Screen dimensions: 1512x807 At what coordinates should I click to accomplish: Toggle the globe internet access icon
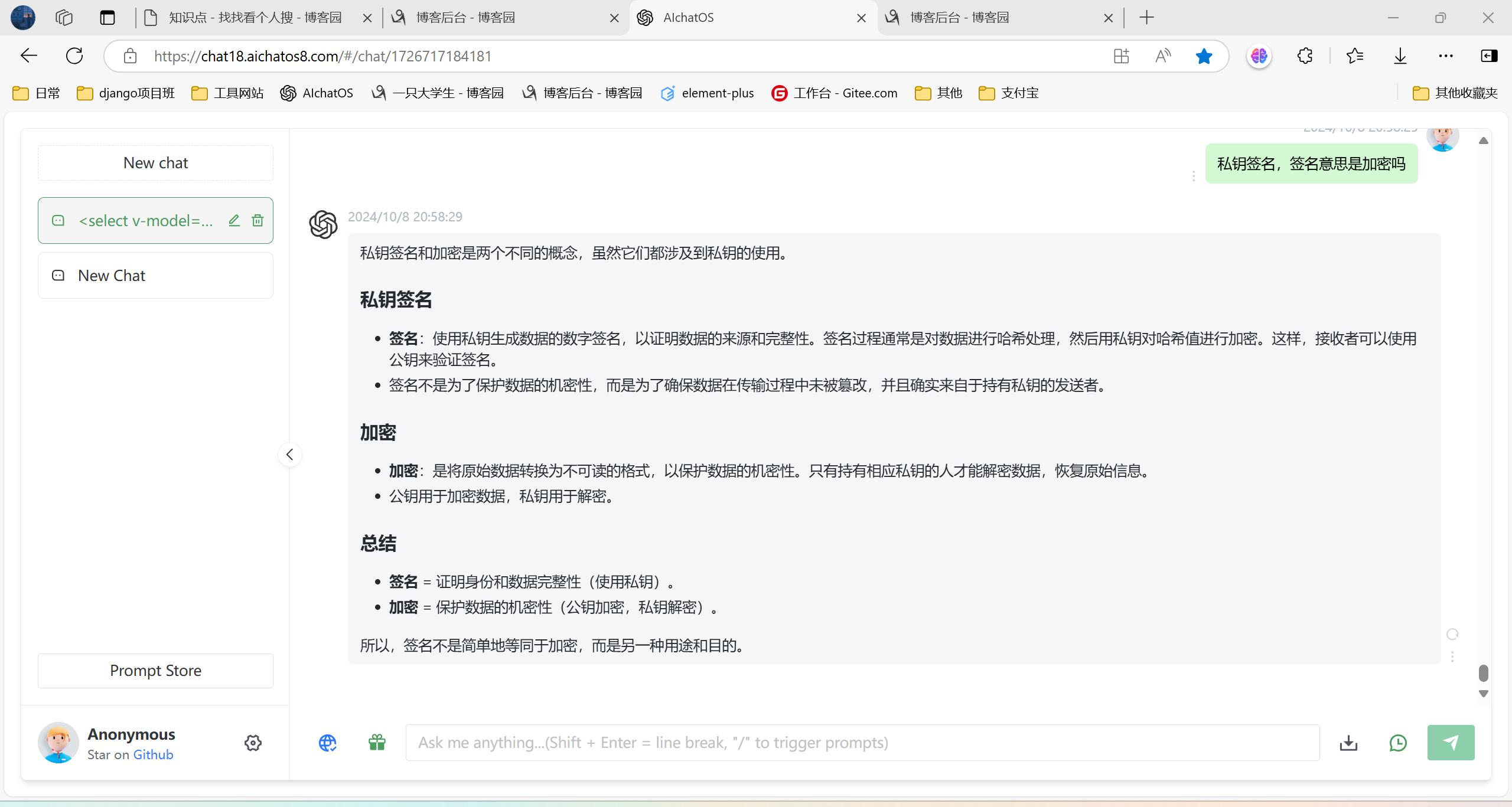pyautogui.click(x=327, y=743)
